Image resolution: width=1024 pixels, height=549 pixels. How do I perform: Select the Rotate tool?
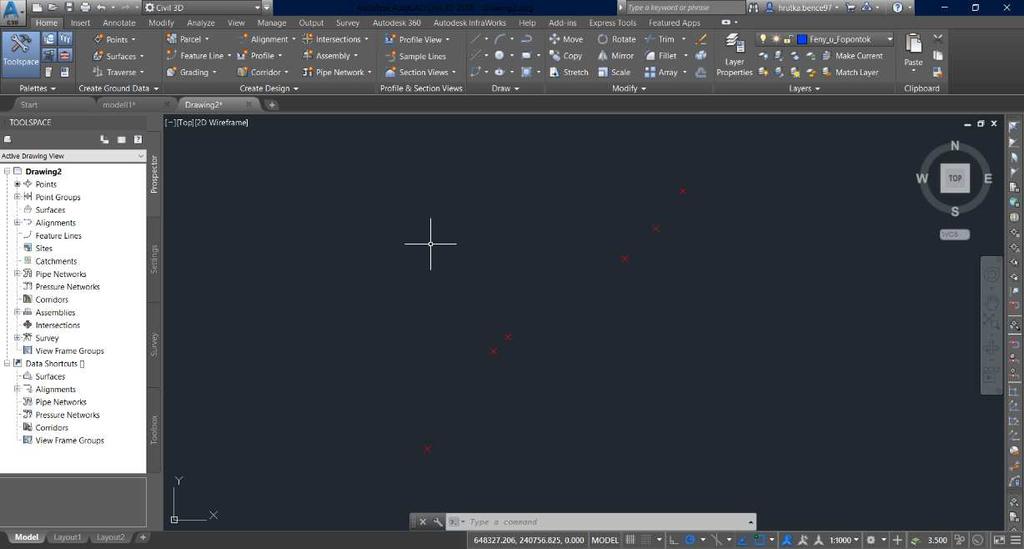tap(616, 39)
